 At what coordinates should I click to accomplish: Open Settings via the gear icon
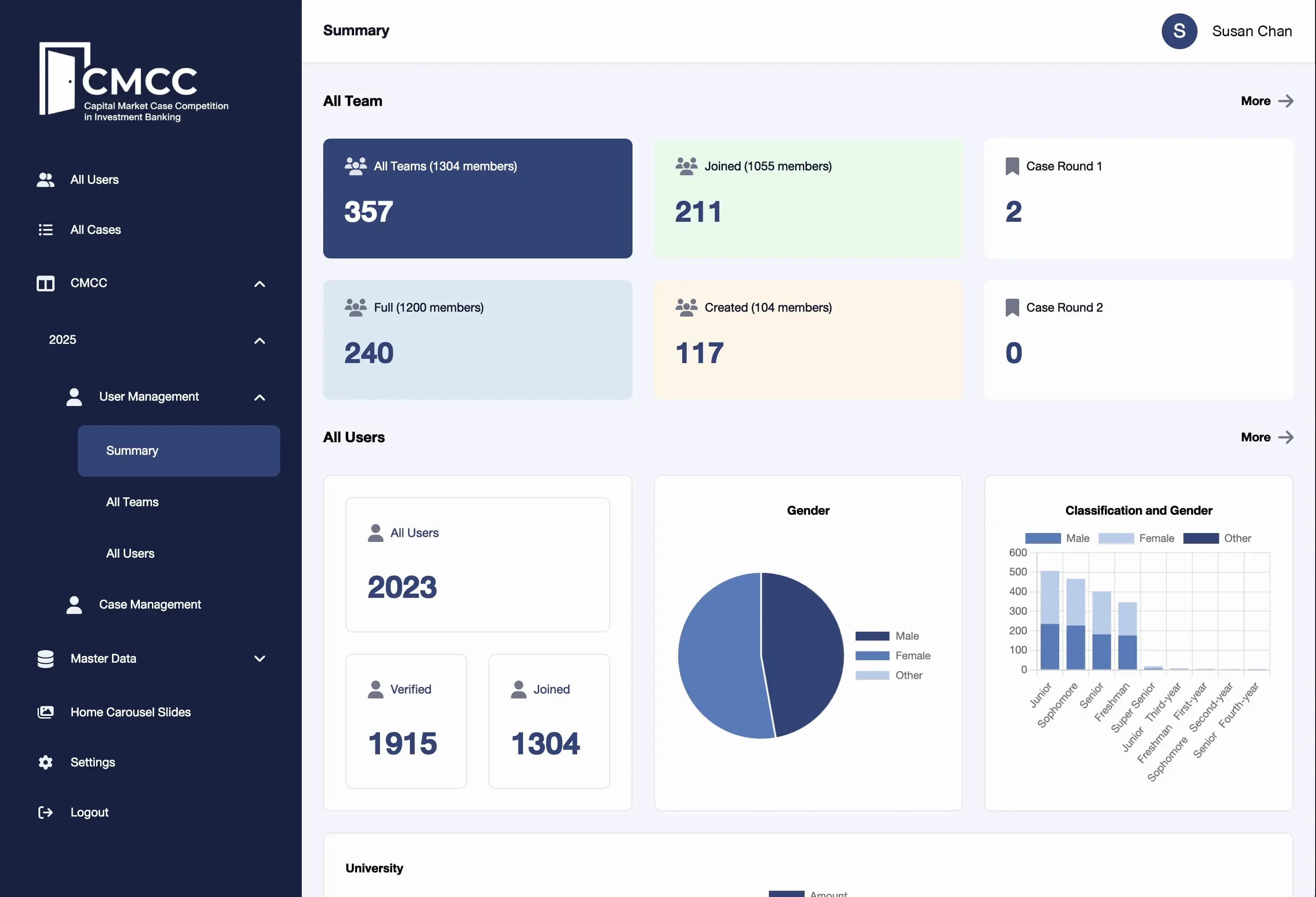click(45, 762)
